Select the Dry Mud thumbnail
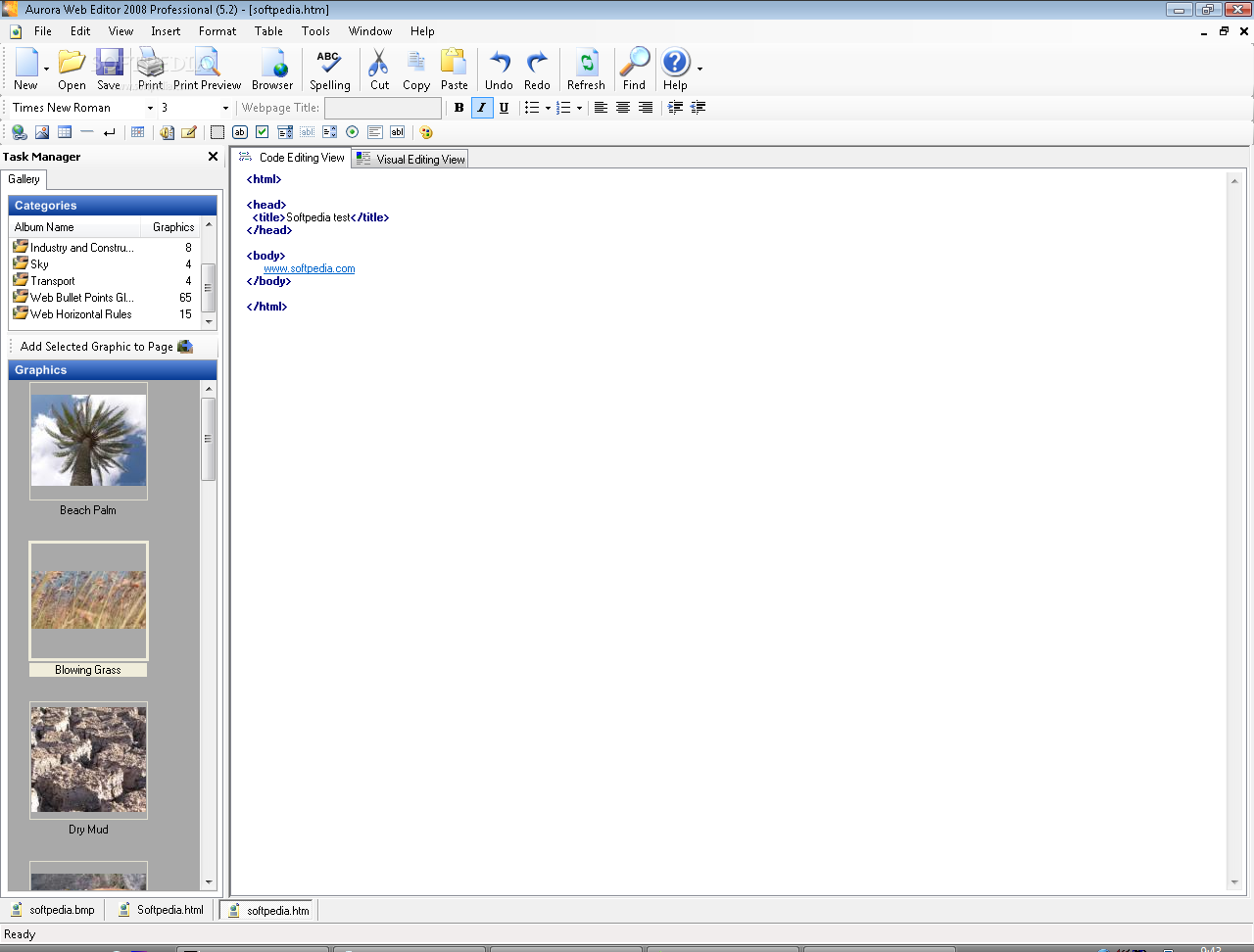This screenshot has height=952, width=1254. click(88, 760)
